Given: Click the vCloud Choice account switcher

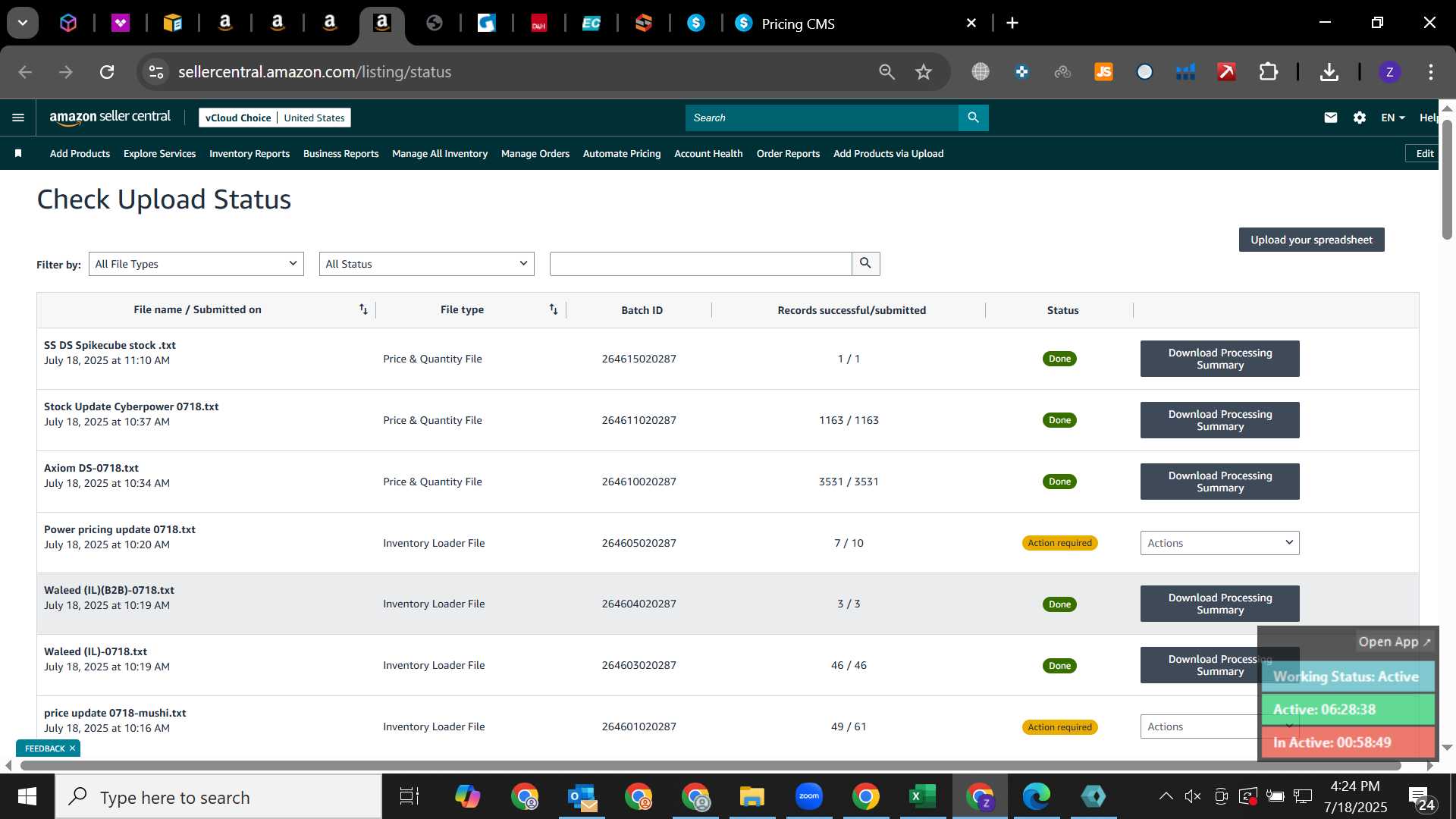Looking at the screenshot, I should pyautogui.click(x=275, y=118).
